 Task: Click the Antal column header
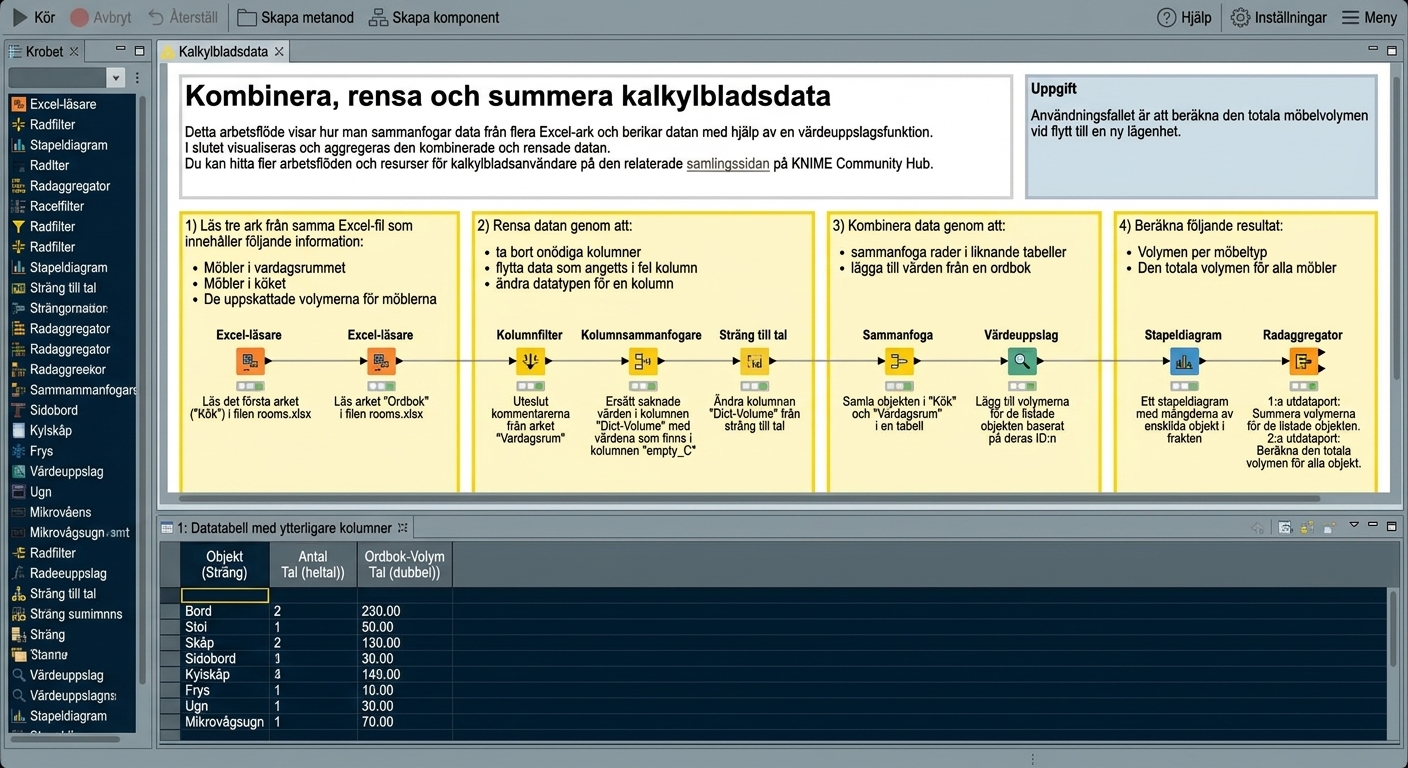tap(313, 565)
